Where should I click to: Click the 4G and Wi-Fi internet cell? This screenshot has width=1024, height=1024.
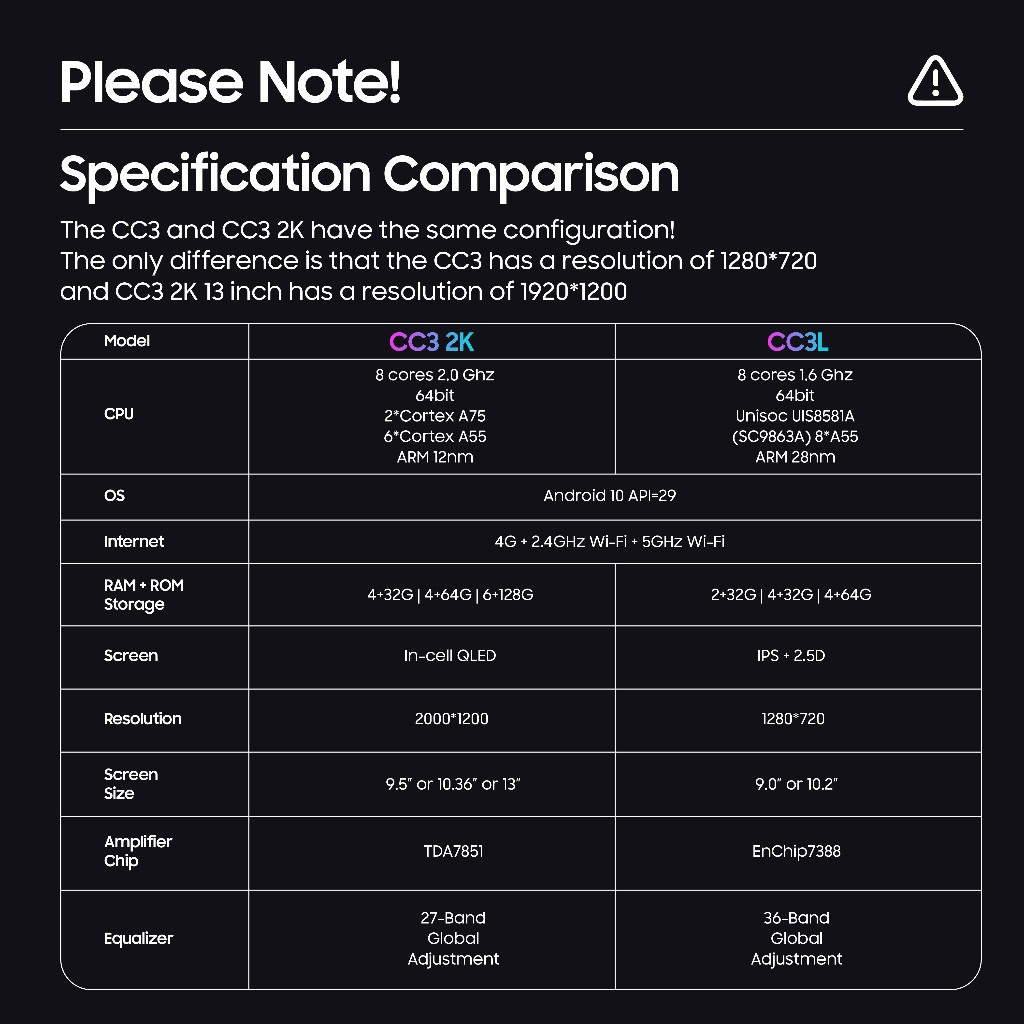click(609, 542)
